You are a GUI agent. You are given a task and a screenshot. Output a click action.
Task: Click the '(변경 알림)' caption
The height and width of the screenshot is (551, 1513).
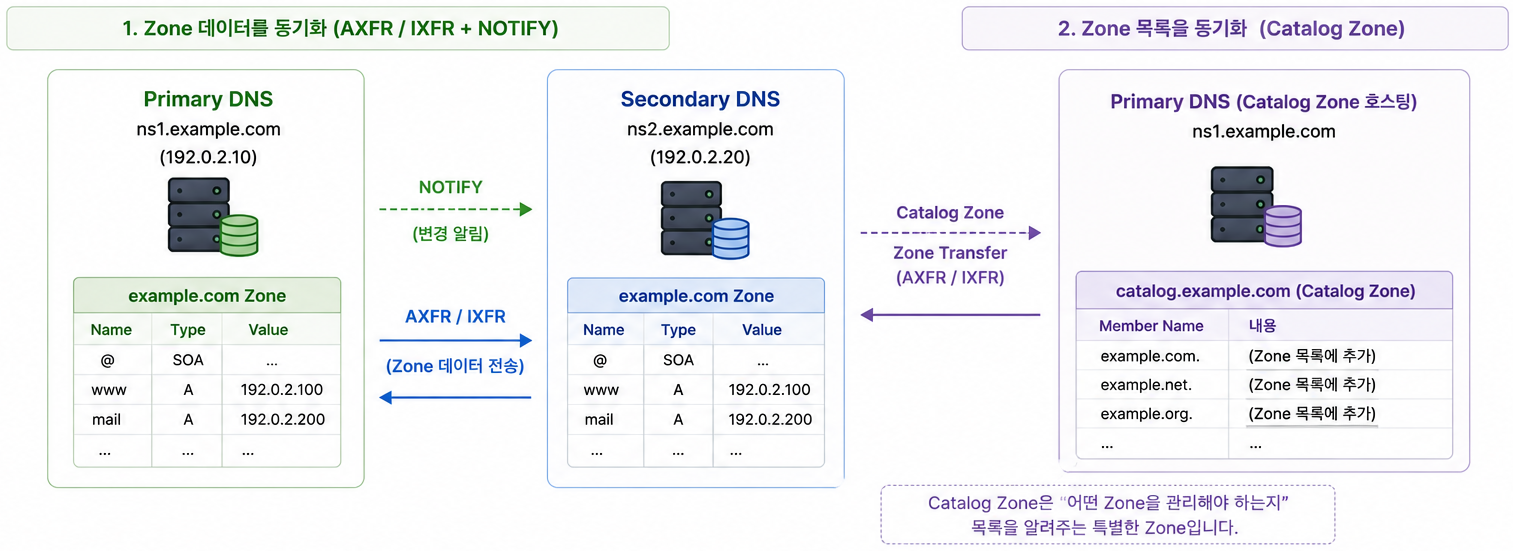tap(452, 234)
